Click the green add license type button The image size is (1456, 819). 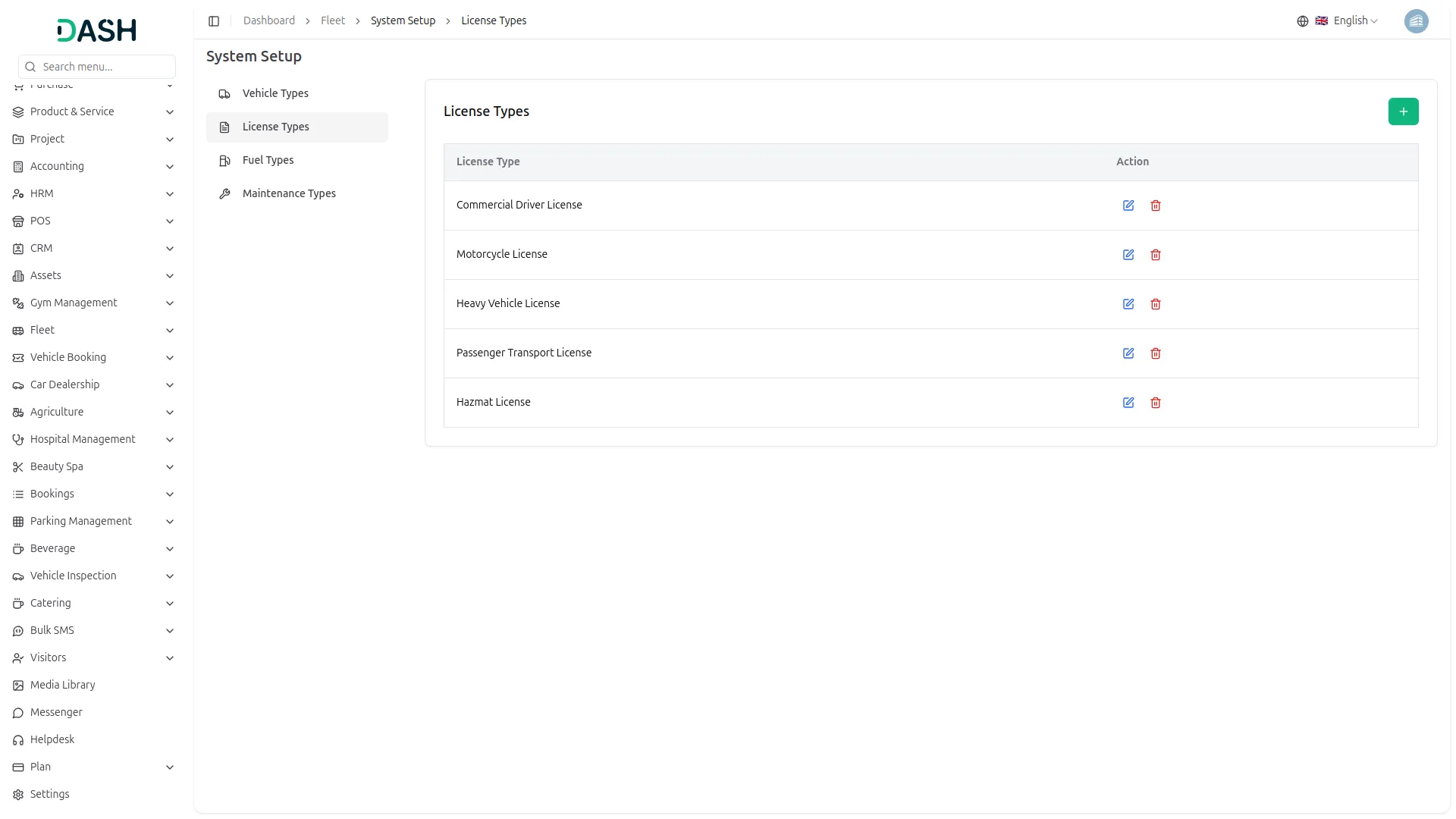tap(1403, 111)
